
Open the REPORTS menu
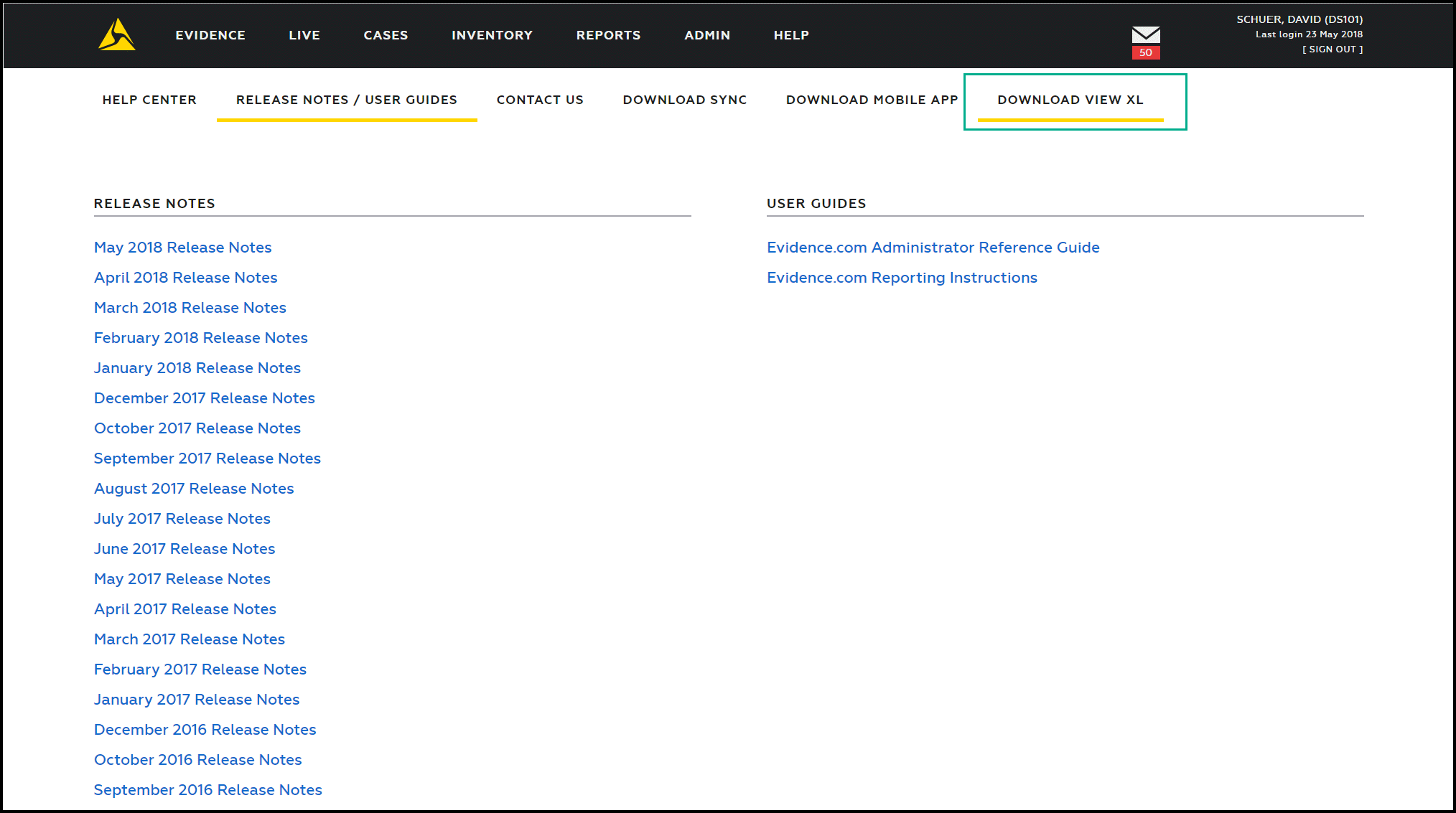608,34
